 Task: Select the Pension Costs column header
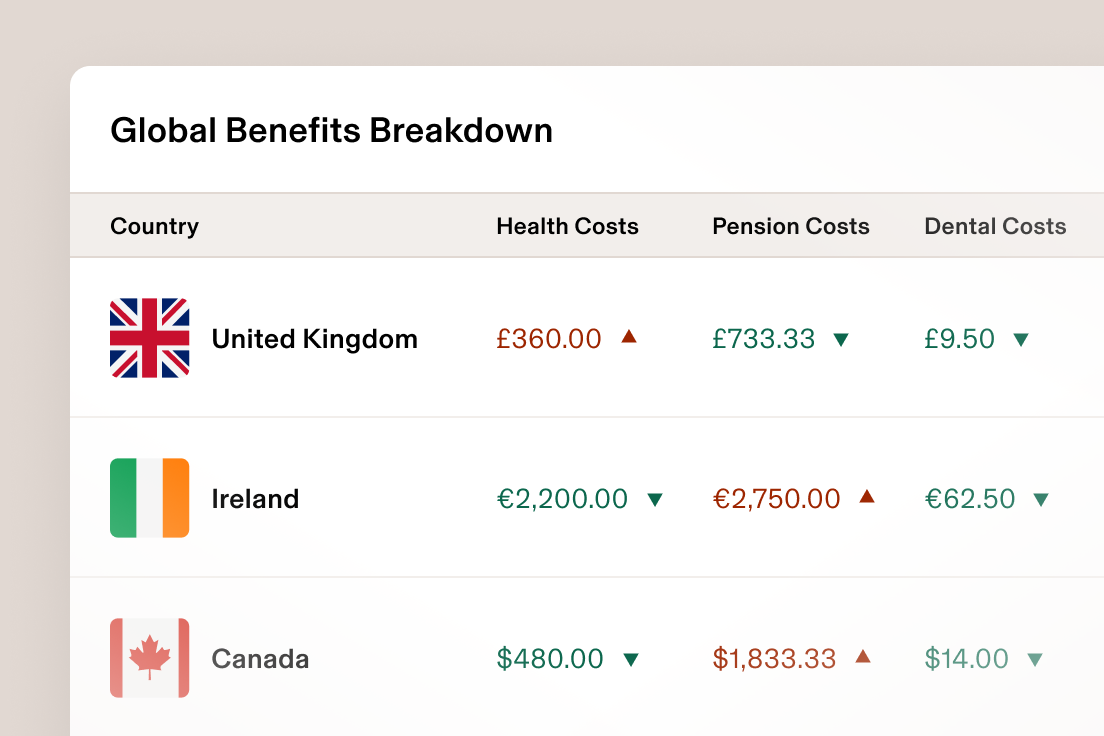tap(791, 226)
